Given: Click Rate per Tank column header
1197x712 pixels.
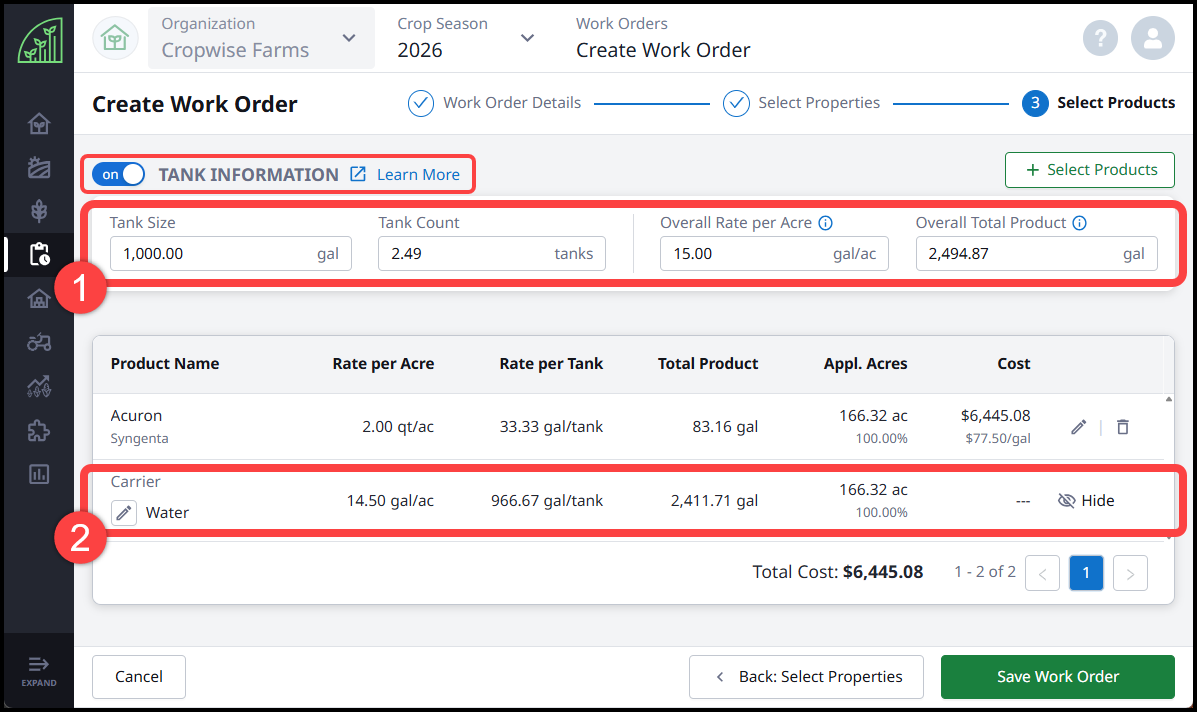Looking at the screenshot, I should (x=551, y=364).
